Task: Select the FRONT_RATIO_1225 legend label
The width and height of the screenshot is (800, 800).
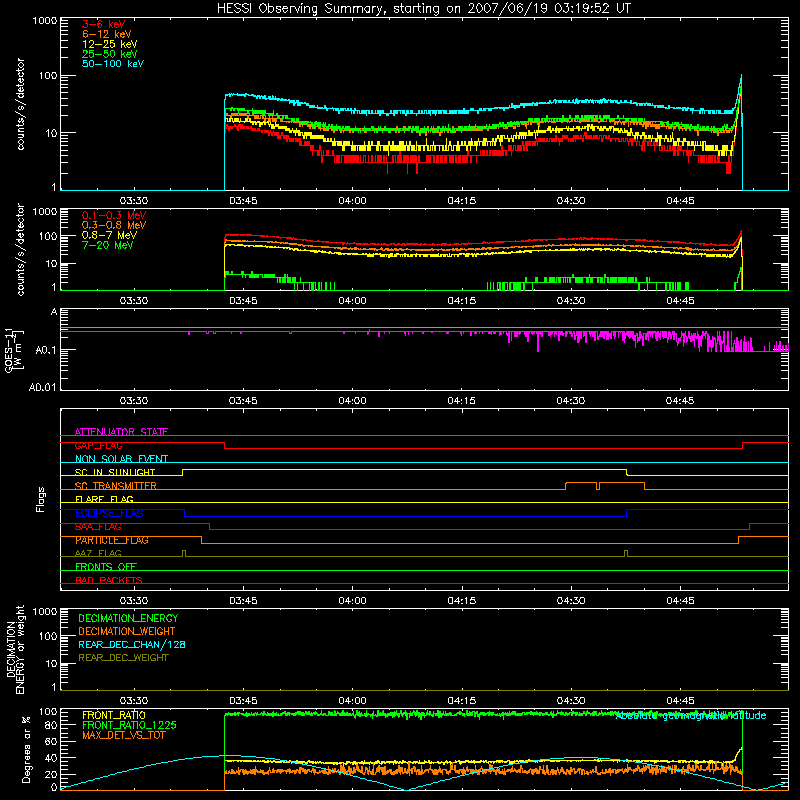Action: click(129, 725)
